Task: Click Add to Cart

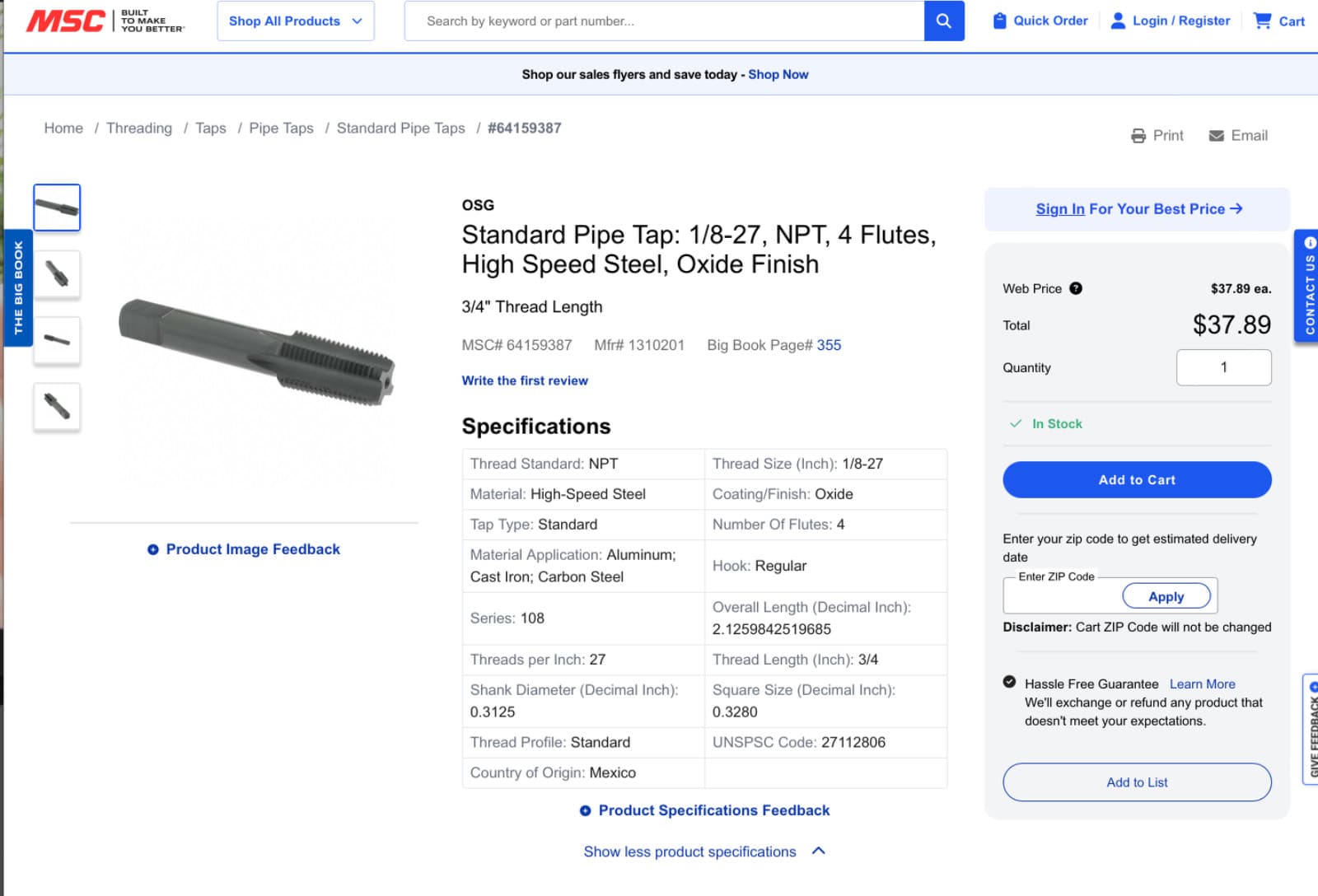Action: (x=1136, y=479)
